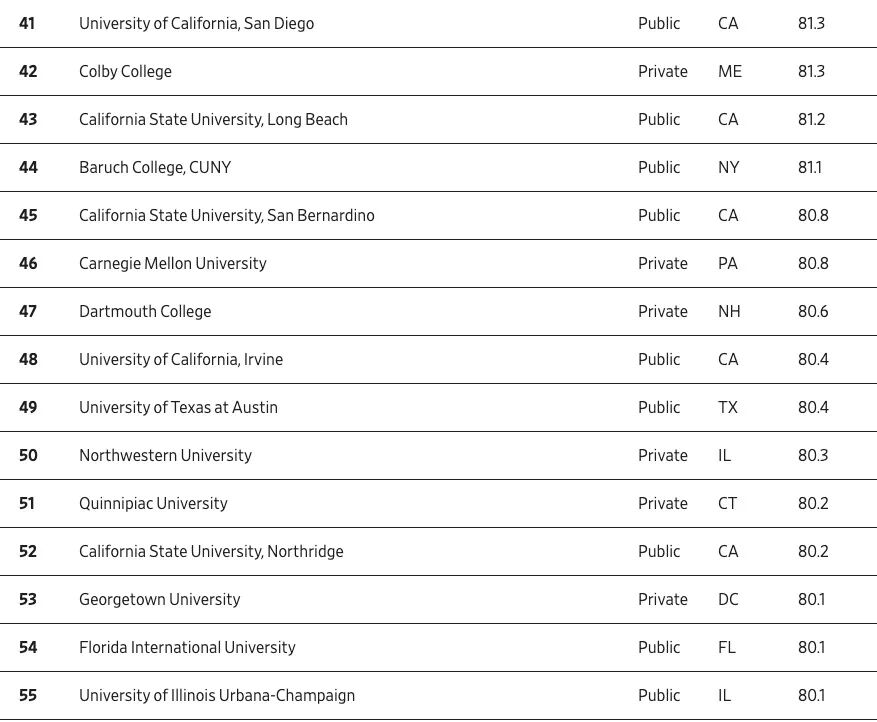Click Northwestern University

click(165, 455)
